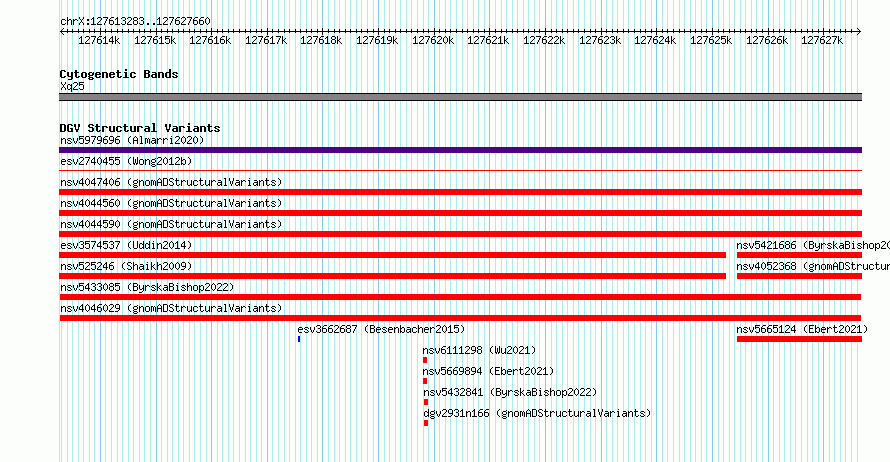Click the 127620k ruler tick label

[433, 41]
